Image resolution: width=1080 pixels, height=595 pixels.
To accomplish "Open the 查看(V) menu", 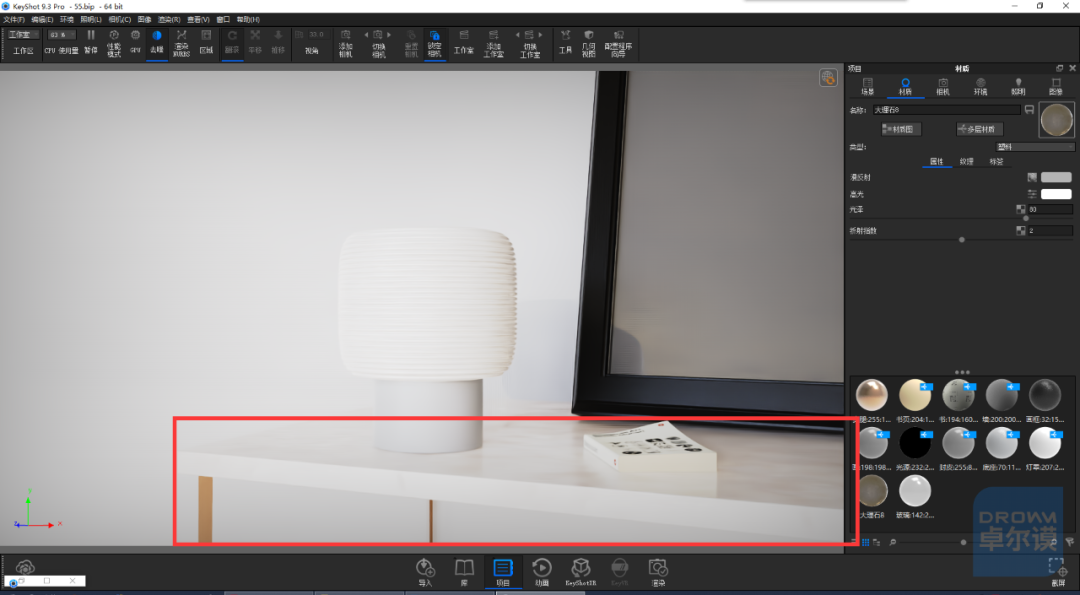I will [x=198, y=19].
